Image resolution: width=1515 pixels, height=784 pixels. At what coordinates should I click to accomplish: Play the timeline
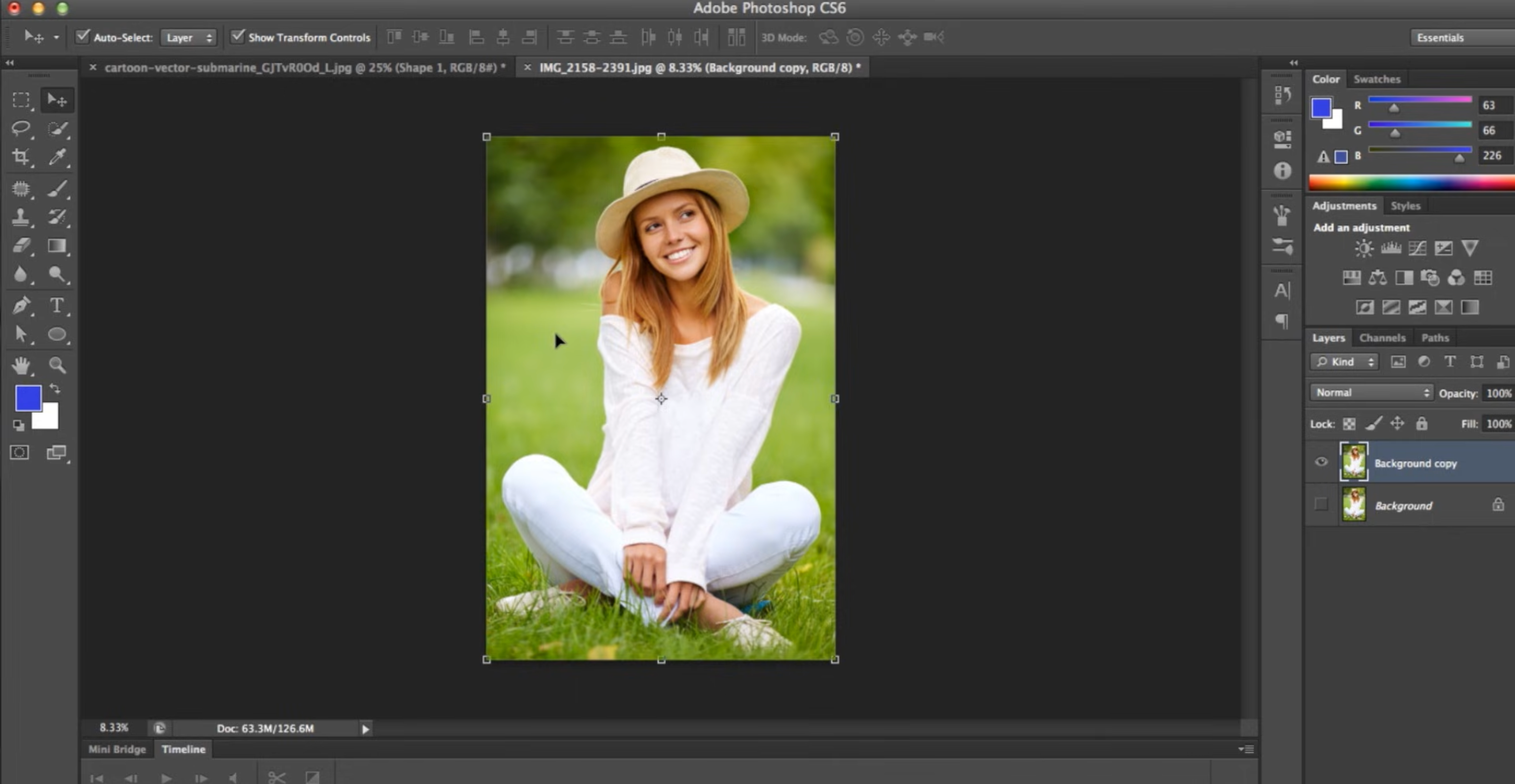[x=166, y=778]
